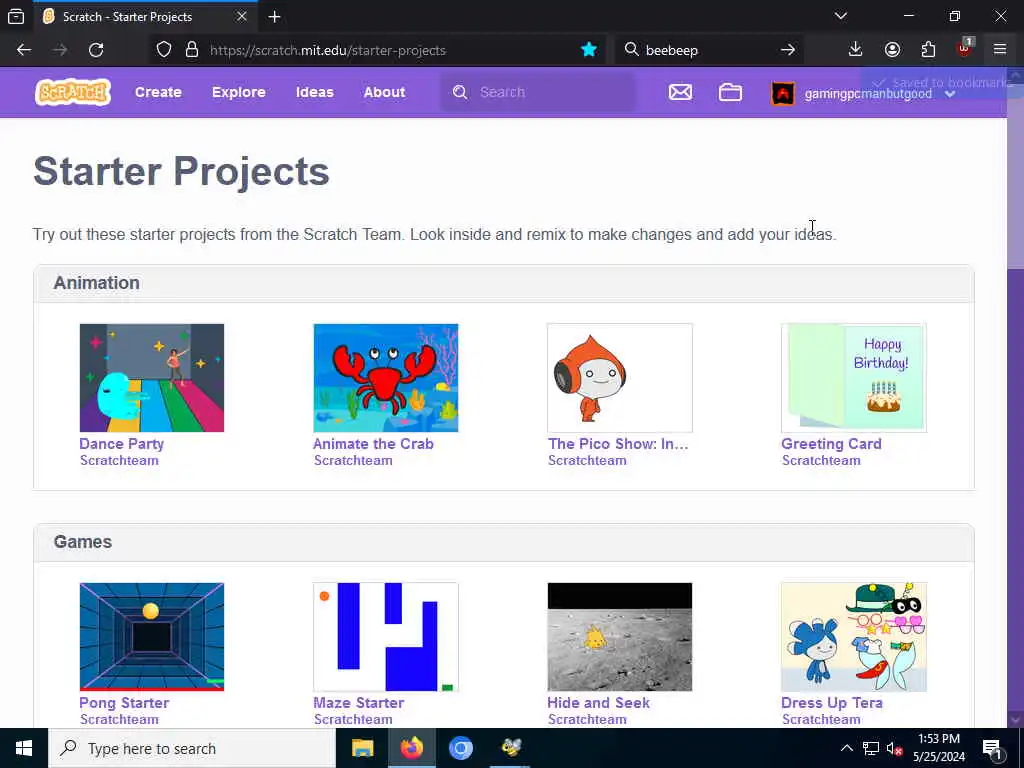
Task: Click Scratchteam under Greeting Card
Action: coord(821,460)
